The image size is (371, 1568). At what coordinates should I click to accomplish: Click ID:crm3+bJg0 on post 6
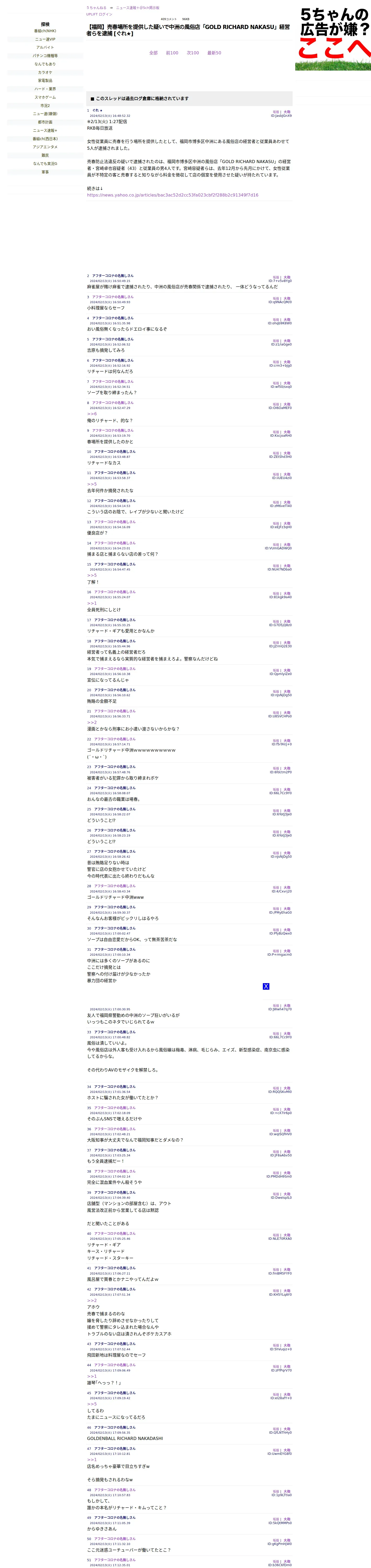point(280,366)
